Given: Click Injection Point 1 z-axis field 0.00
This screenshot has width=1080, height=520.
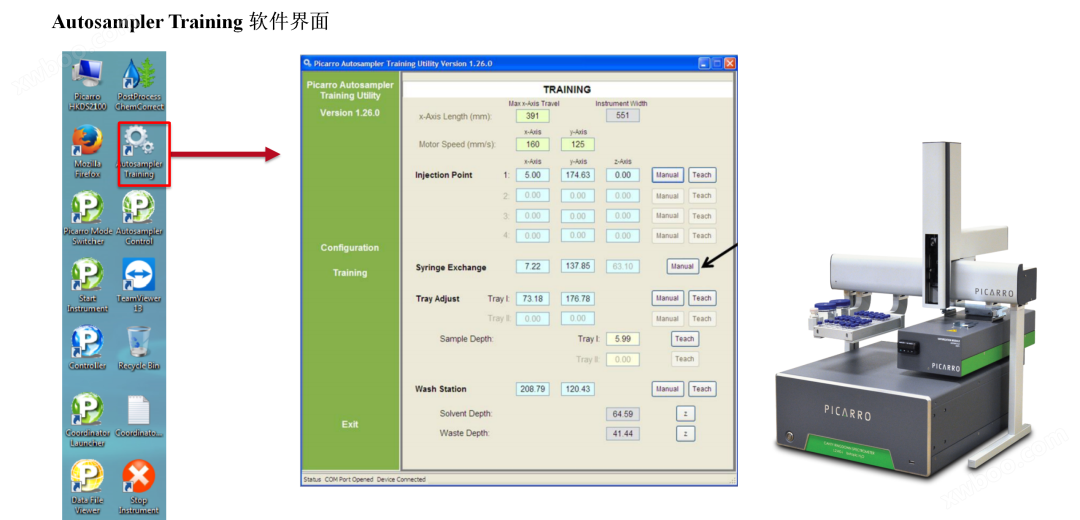Looking at the screenshot, I should 623,175.
